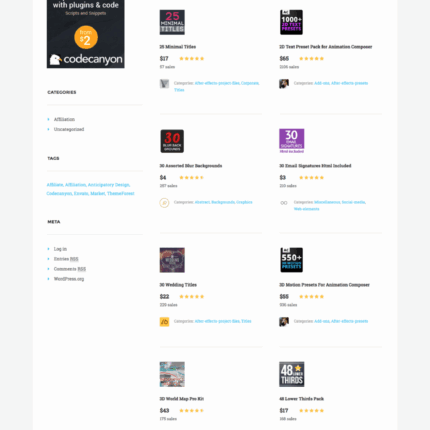Click the 30 Blur Backgrounds product icon
The image size is (430, 430).
(172, 141)
